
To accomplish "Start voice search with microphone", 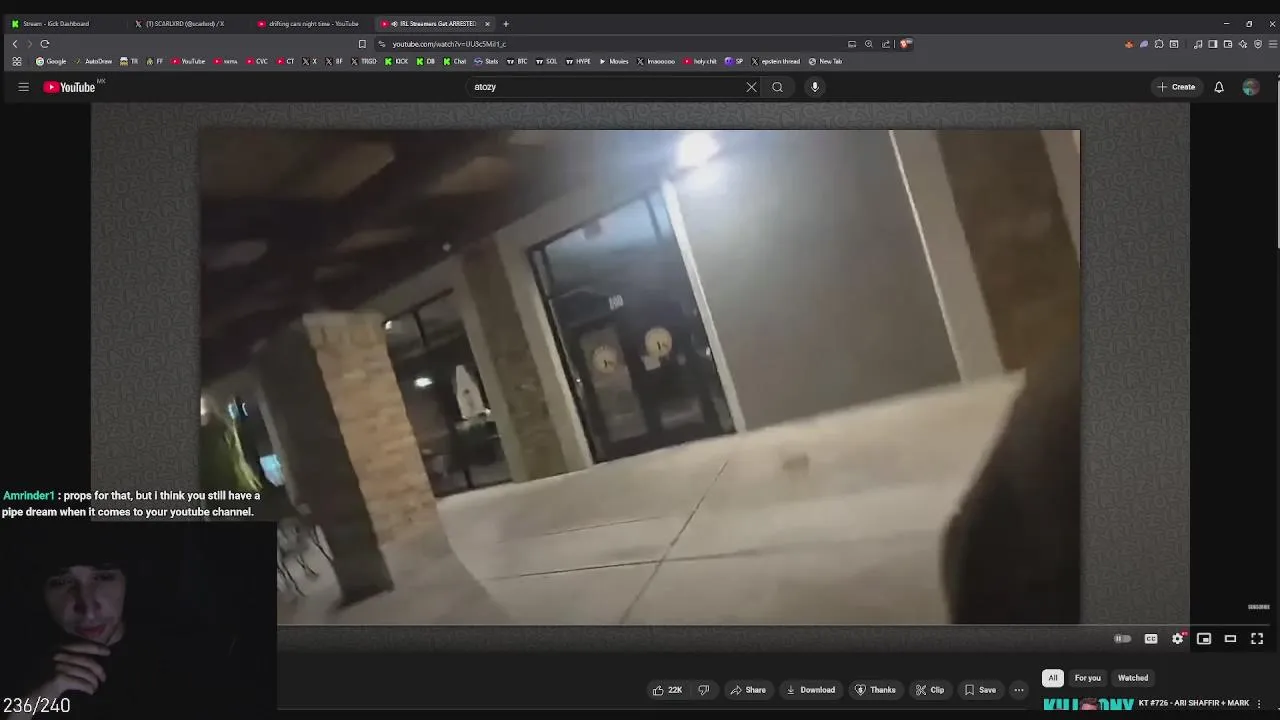I will coord(815,87).
